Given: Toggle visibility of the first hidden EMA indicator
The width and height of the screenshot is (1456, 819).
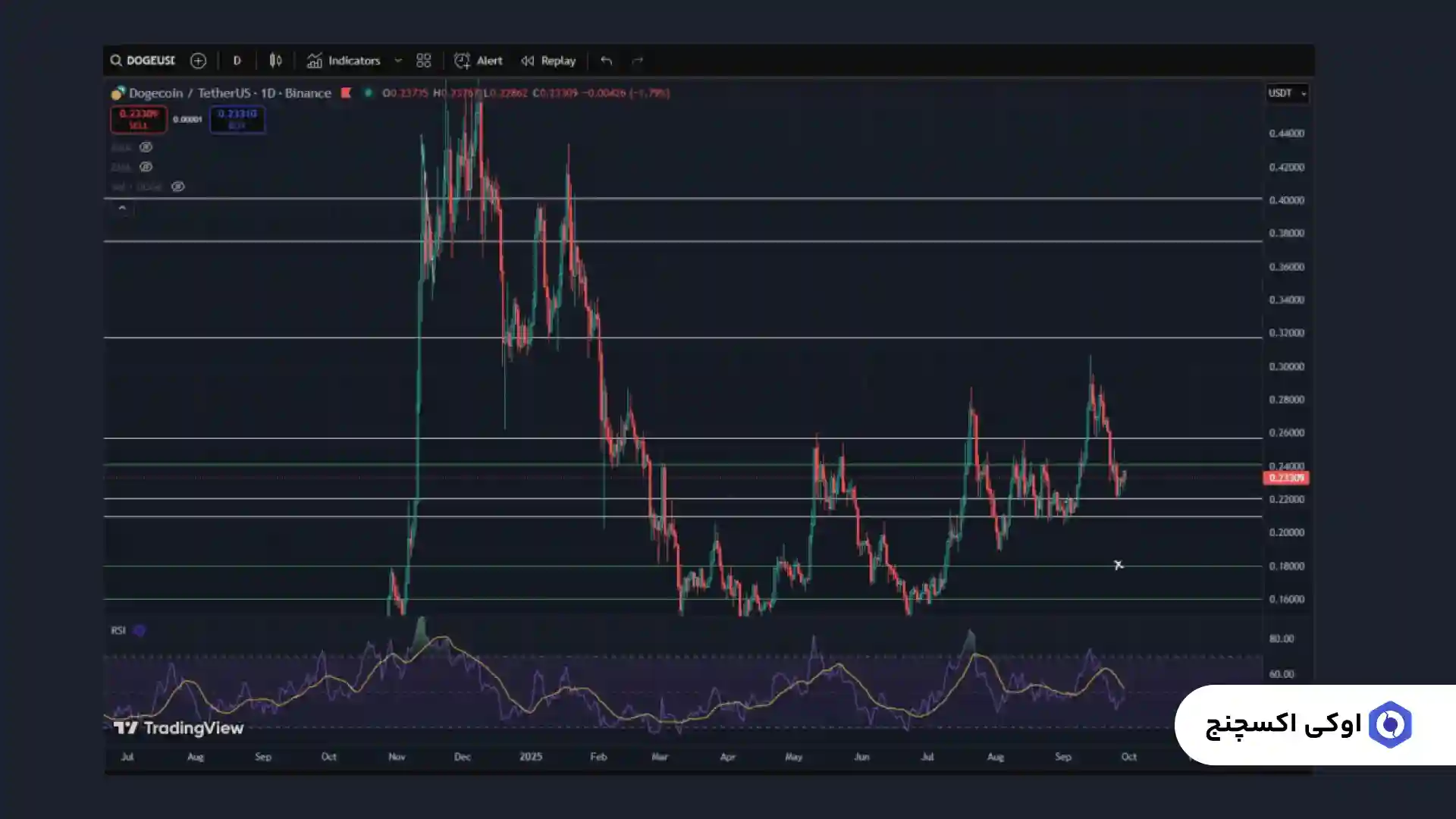Looking at the screenshot, I should pos(146,147).
